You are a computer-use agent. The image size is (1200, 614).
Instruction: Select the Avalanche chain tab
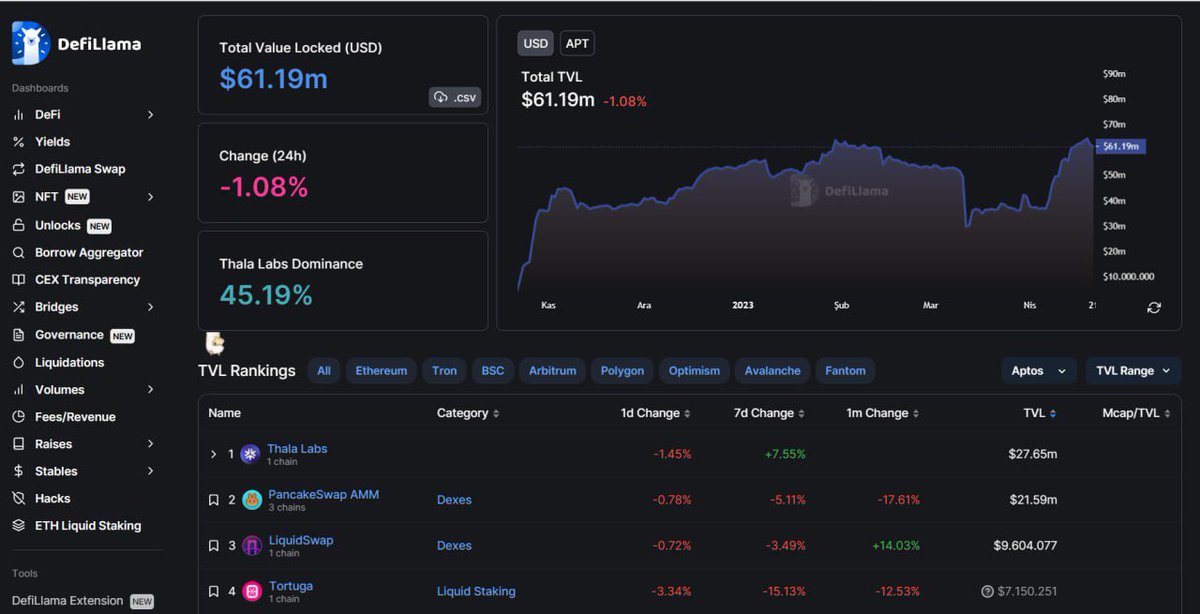[x=772, y=371]
